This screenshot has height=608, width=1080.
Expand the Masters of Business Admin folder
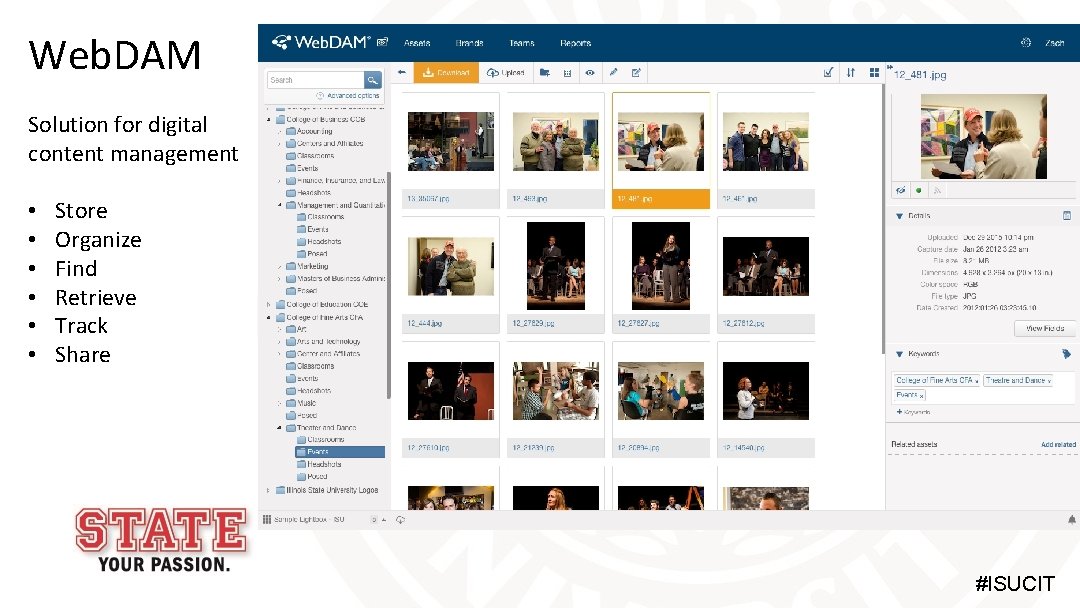(x=280, y=279)
